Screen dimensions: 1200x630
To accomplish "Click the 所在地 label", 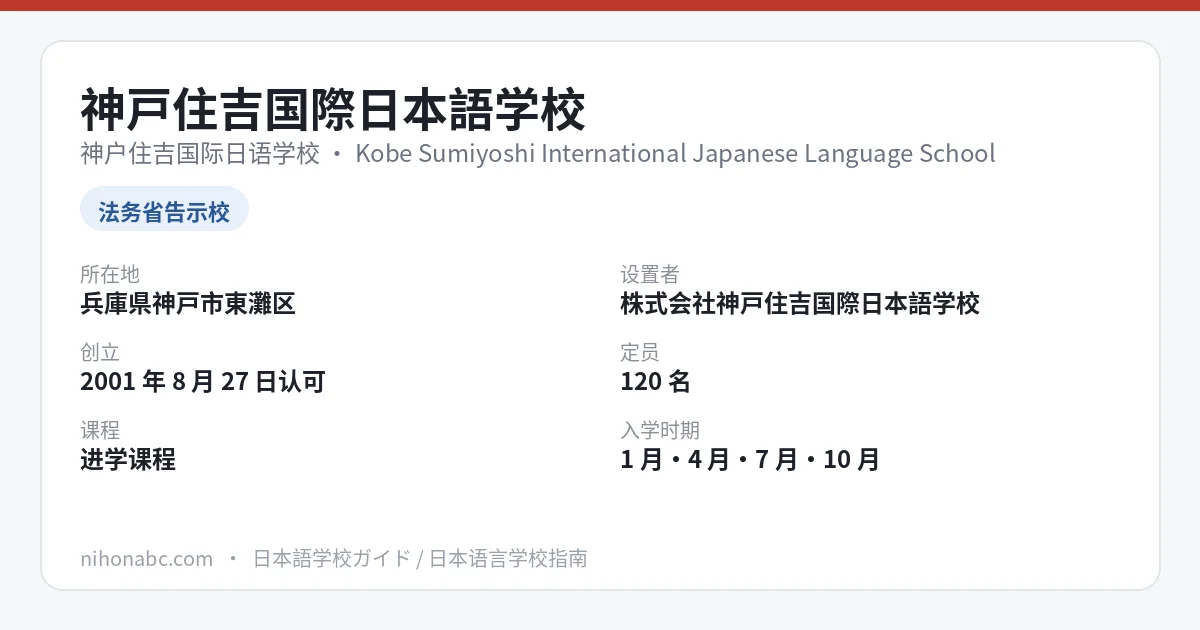I will [110, 274].
